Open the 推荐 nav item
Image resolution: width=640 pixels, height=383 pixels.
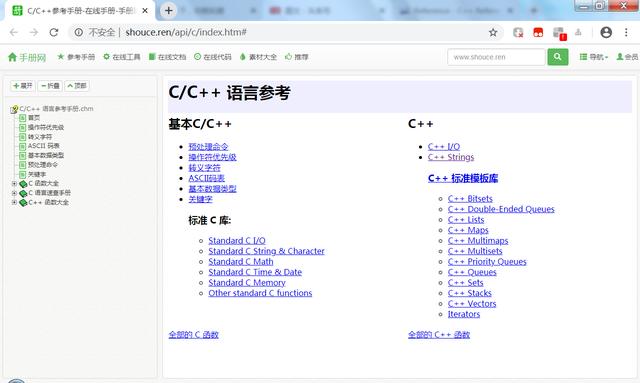297,57
